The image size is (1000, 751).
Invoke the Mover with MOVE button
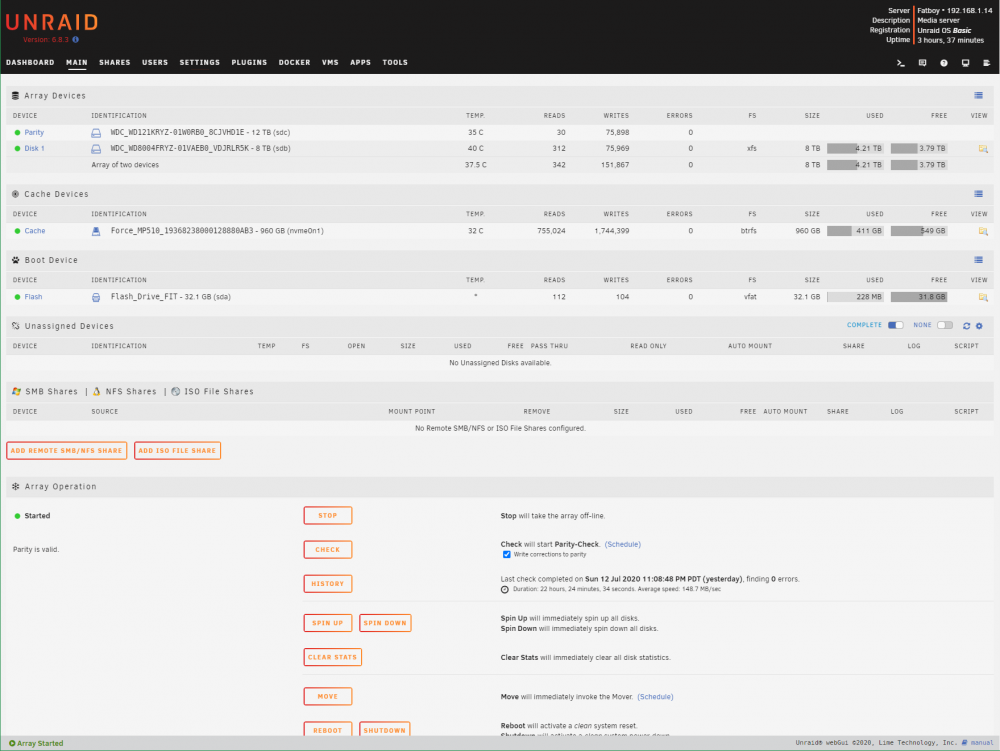(328, 697)
